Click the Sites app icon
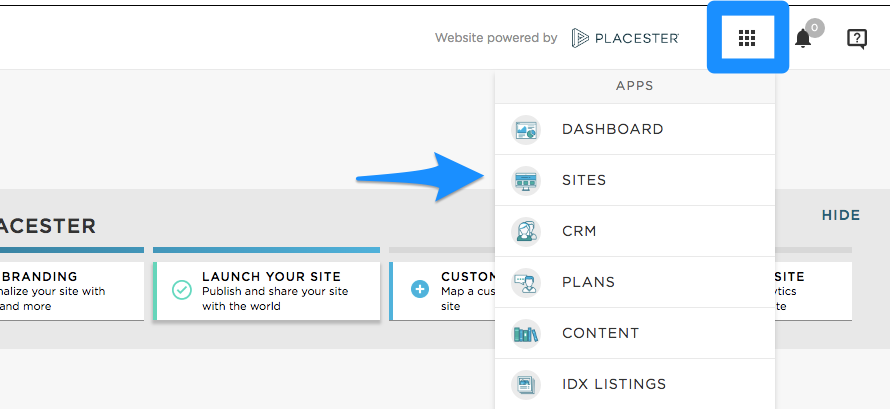 tap(526, 181)
